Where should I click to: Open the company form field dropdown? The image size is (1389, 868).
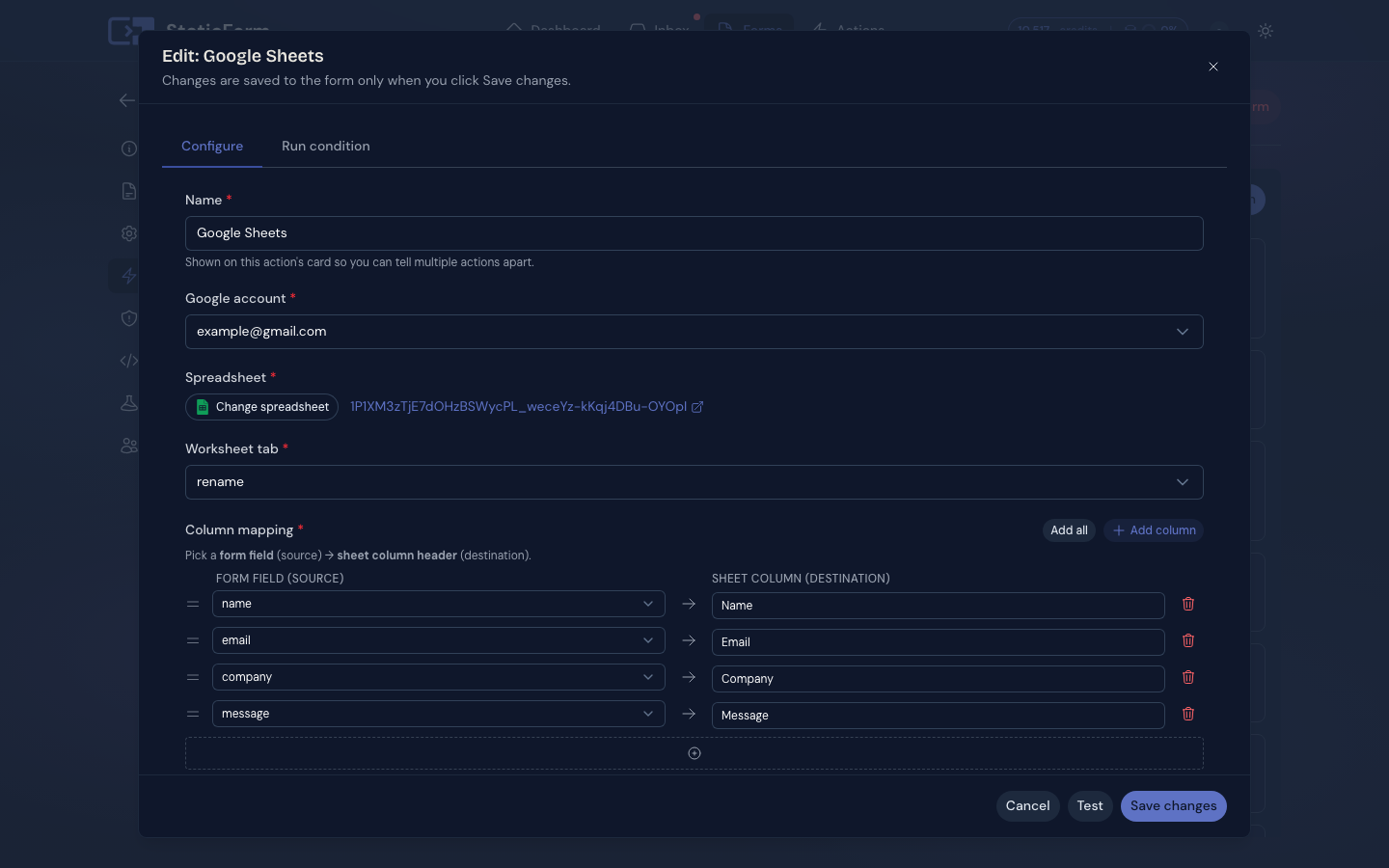pyautogui.click(x=439, y=677)
